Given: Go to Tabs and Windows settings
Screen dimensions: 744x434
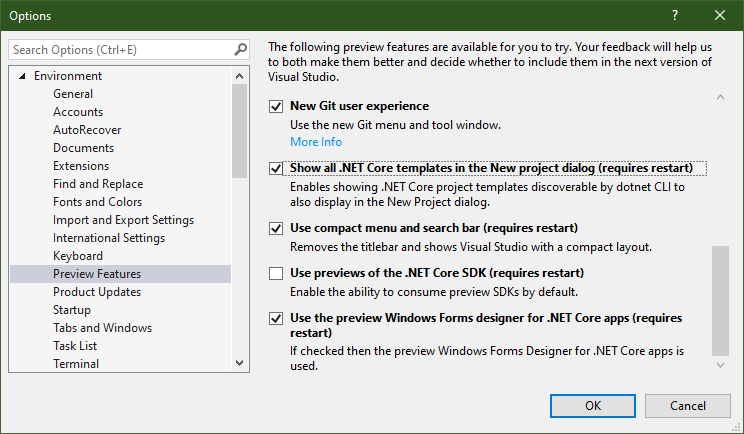Looking at the screenshot, I should (102, 328).
